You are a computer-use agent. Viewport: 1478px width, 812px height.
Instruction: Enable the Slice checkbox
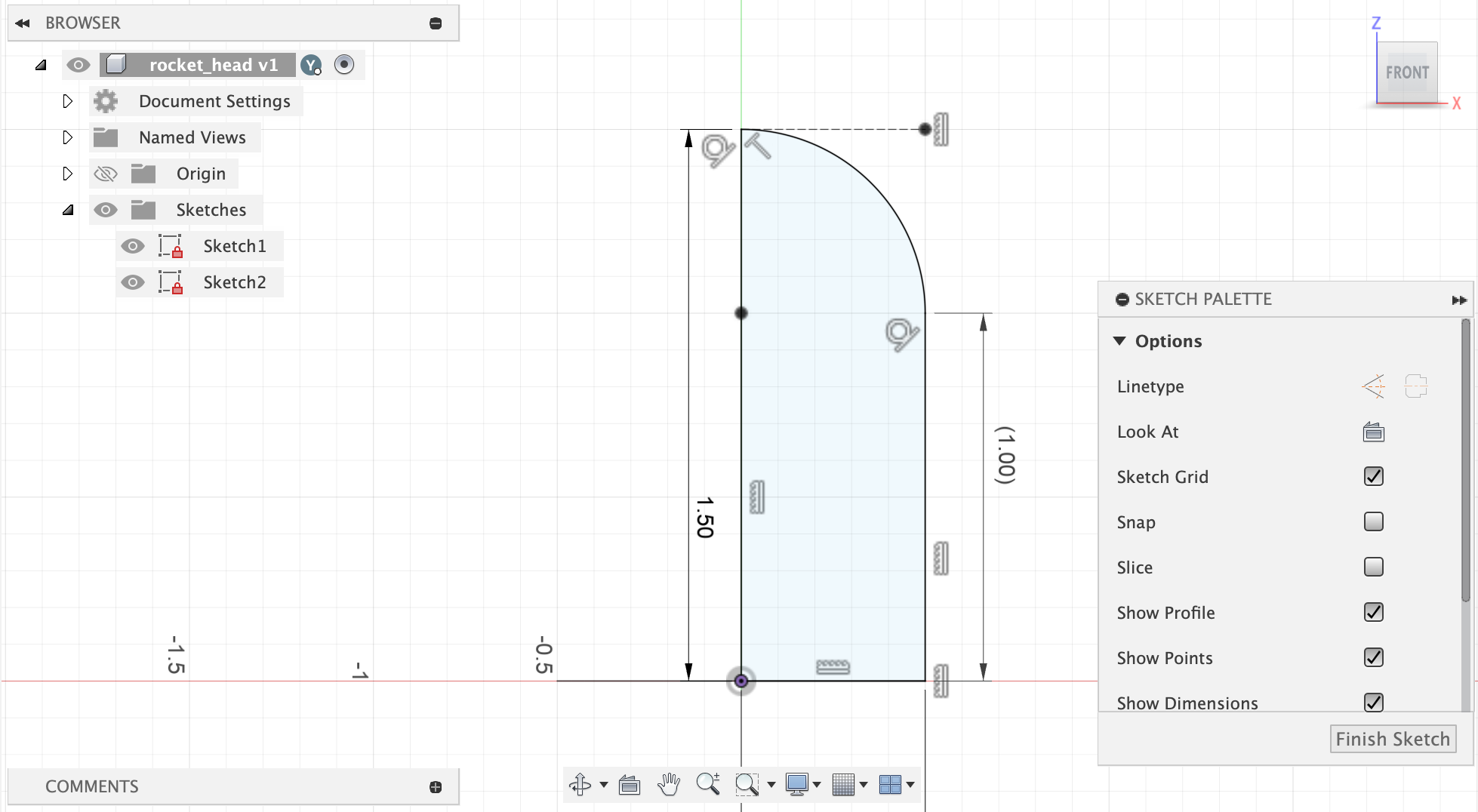coord(1374,567)
